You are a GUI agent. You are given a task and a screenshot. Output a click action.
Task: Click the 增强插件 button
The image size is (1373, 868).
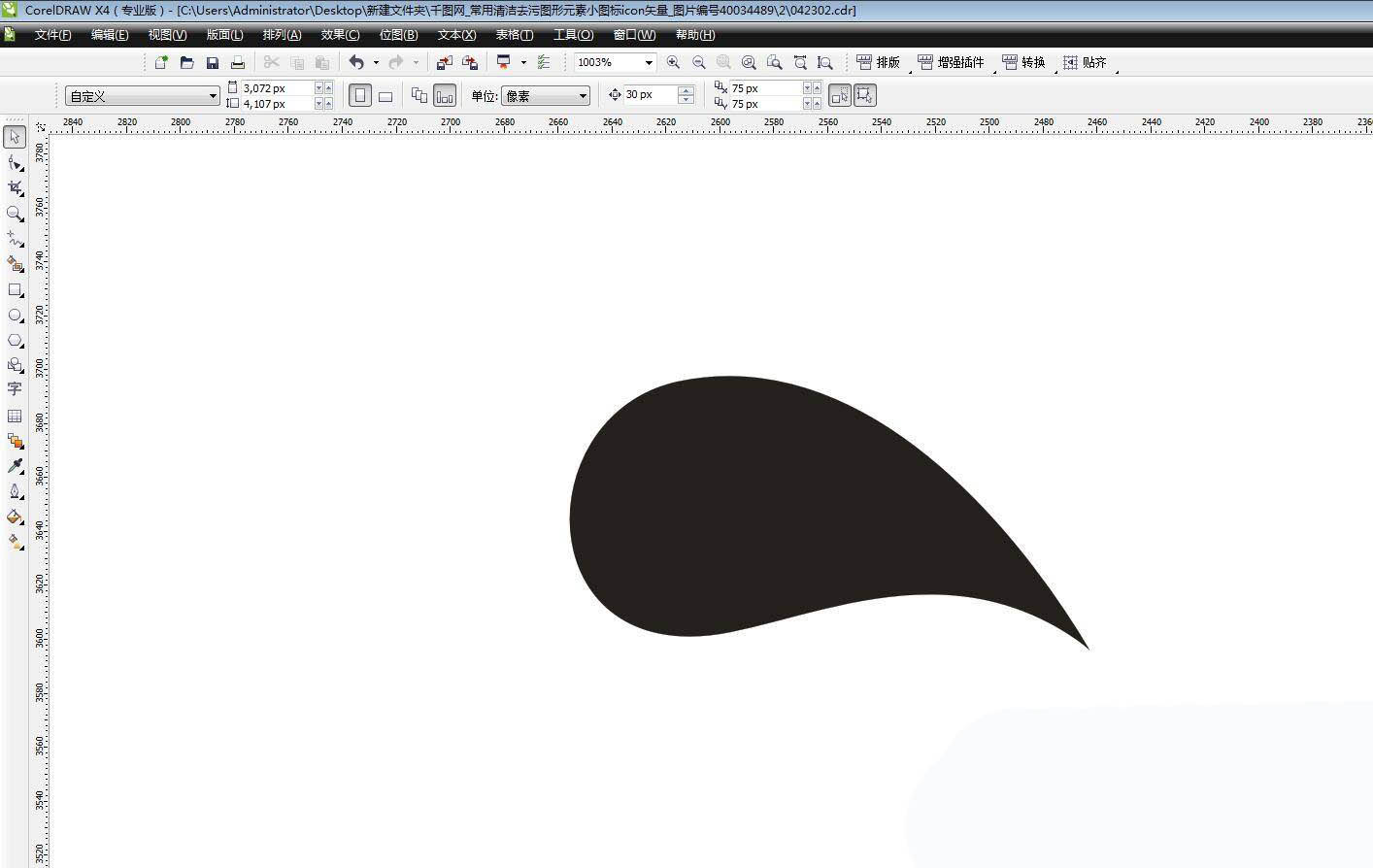(952, 62)
